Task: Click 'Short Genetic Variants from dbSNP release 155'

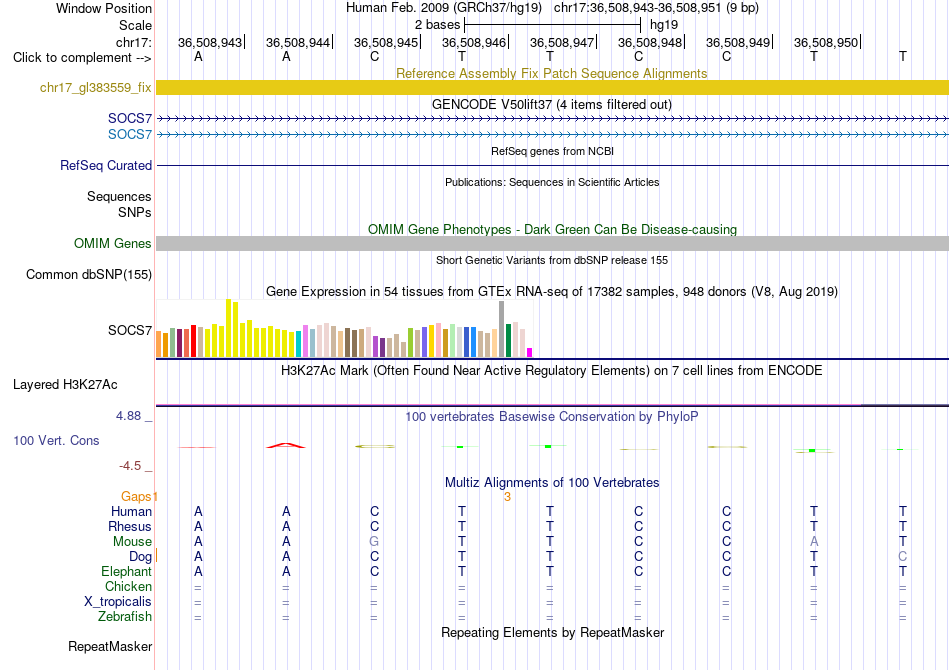Action: point(552,260)
